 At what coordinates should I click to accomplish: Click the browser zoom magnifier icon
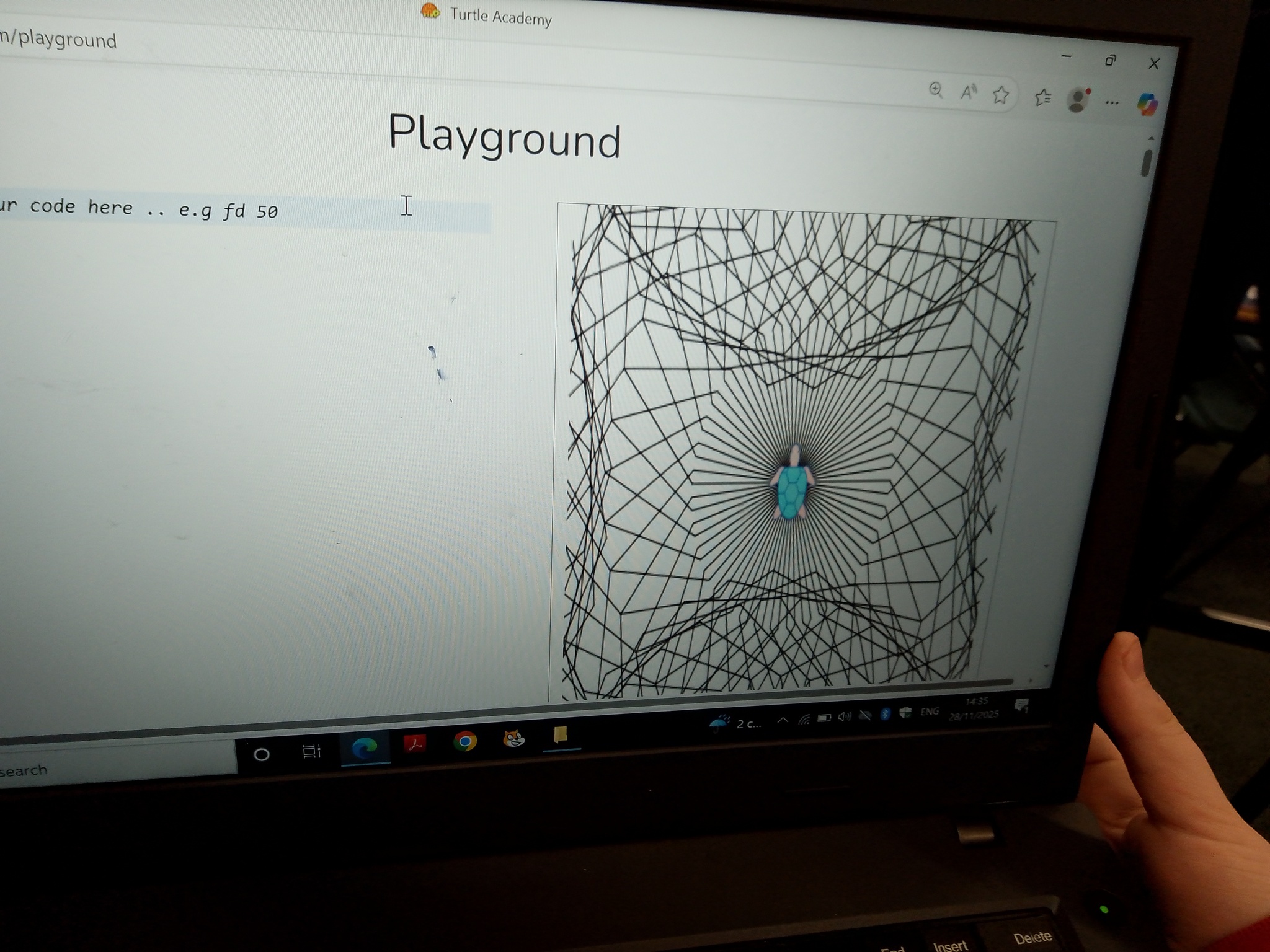coord(936,90)
